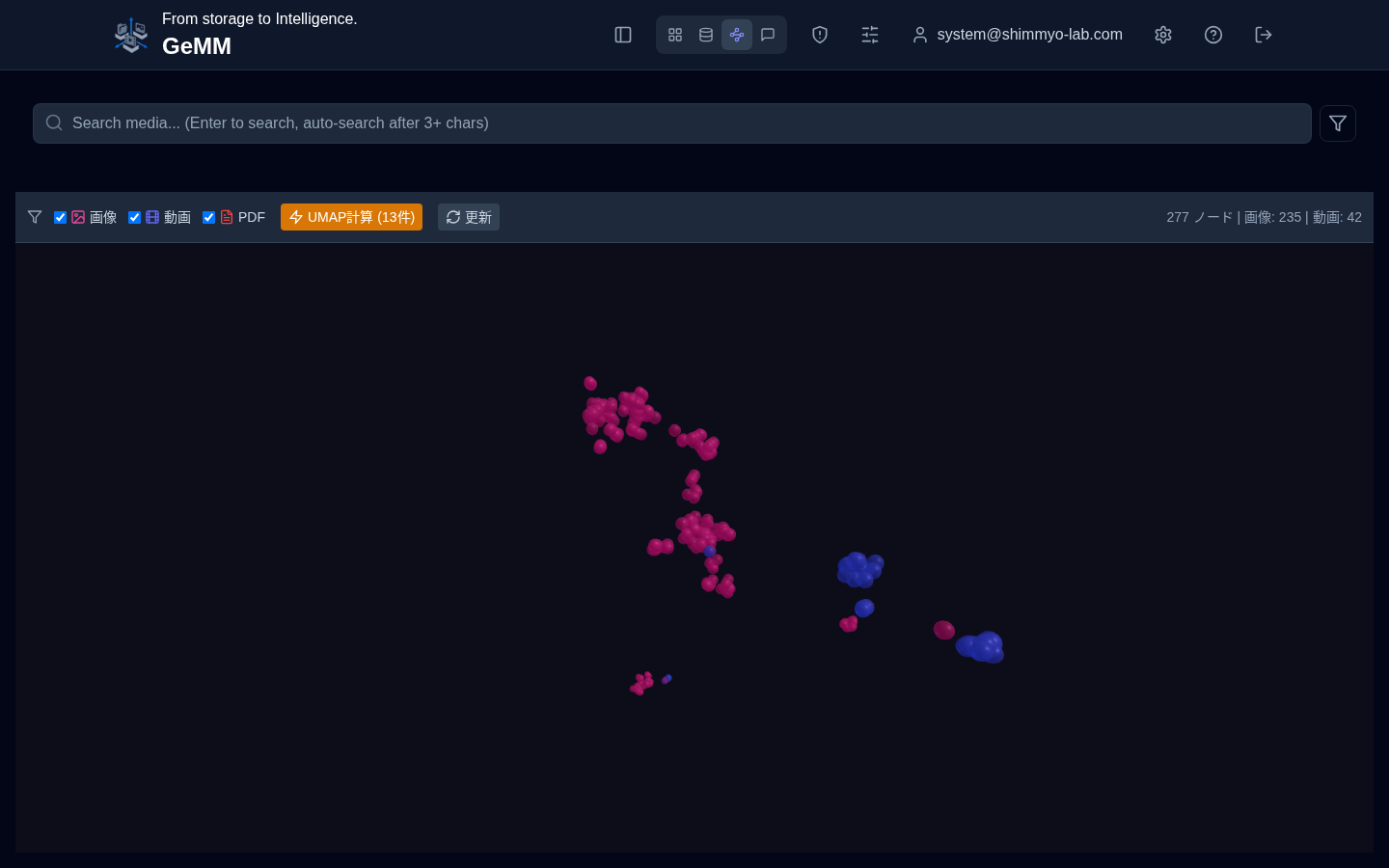Click the GeMM logo in header

pos(131,35)
